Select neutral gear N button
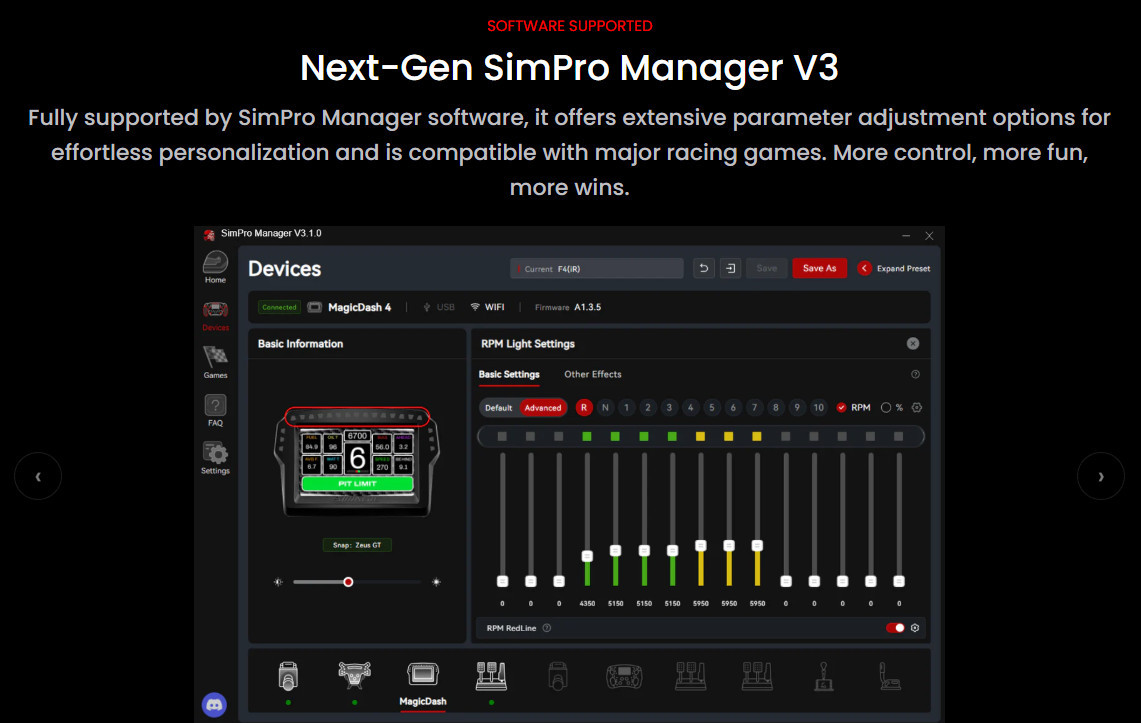 605,407
